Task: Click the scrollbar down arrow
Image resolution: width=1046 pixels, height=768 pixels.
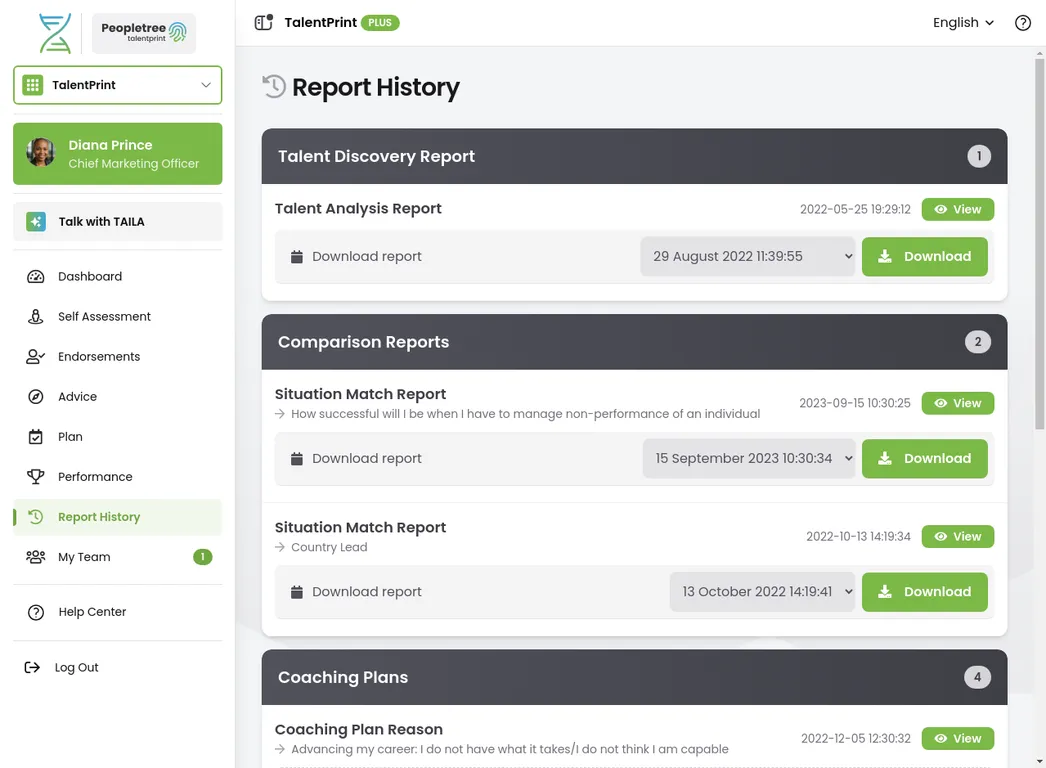Action: coord(1040,761)
